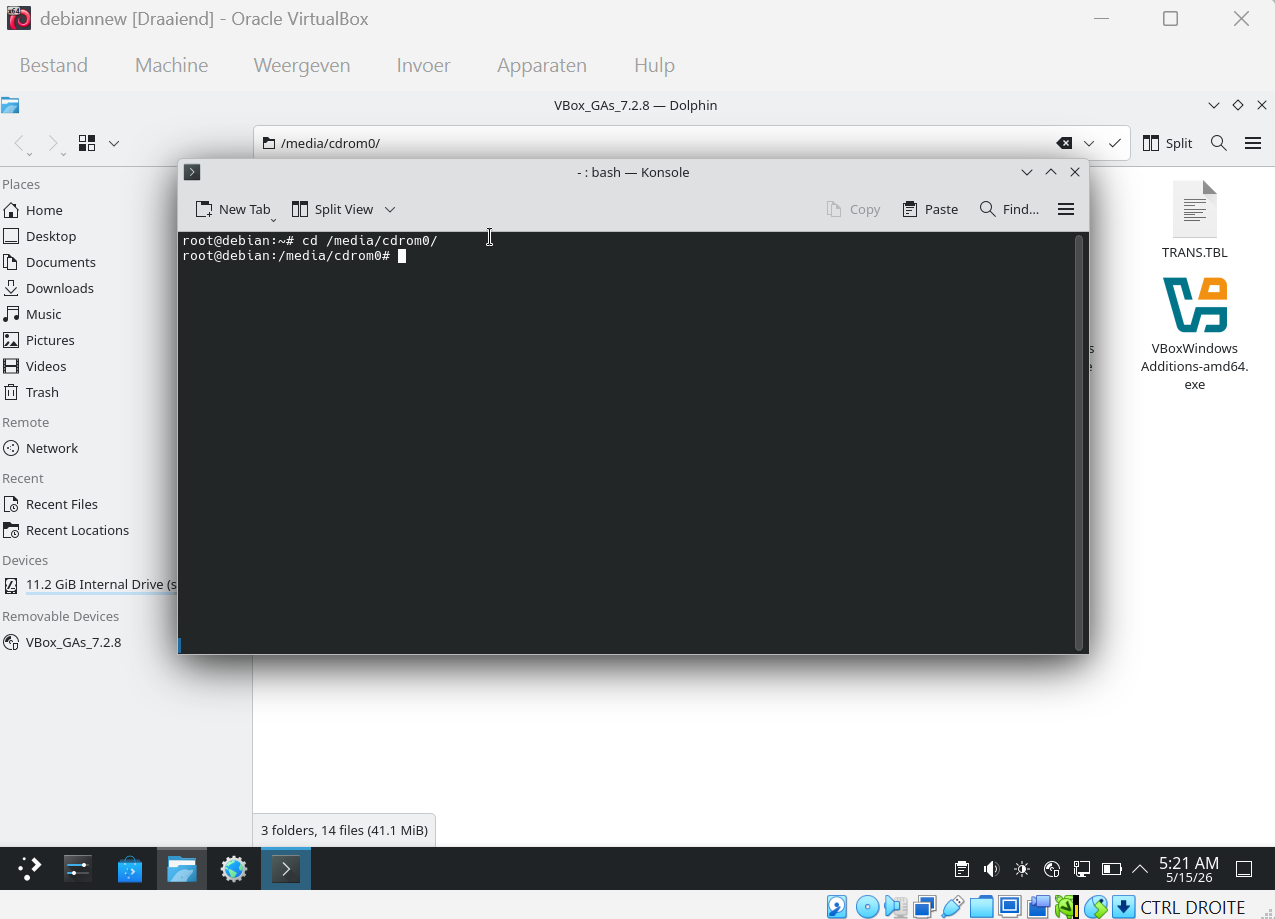Image resolution: width=1275 pixels, height=919 pixels.
Task: Expand hidden system tray icons
Action: 1139,869
